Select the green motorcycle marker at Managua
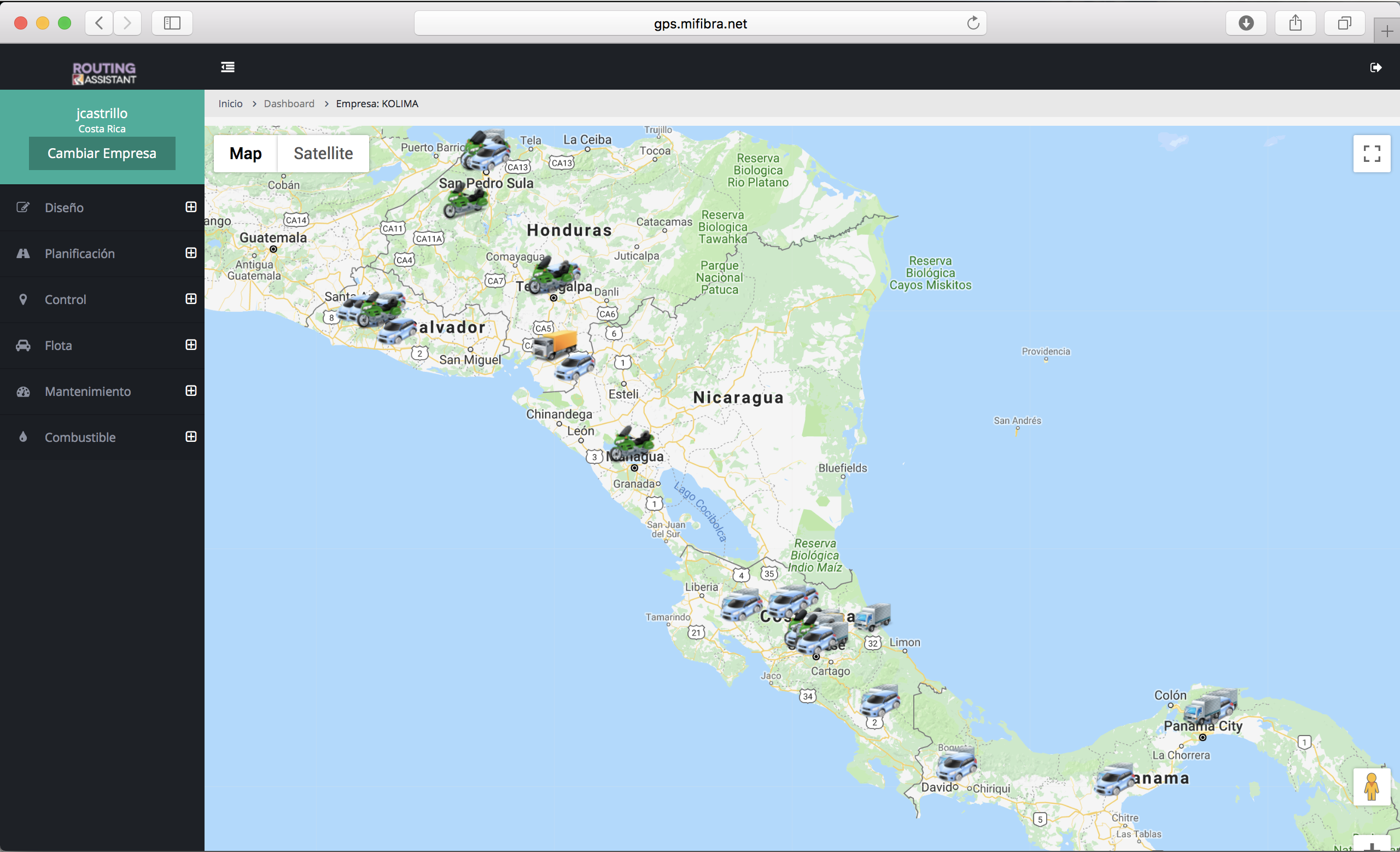The height and width of the screenshot is (852, 1400). point(631,443)
